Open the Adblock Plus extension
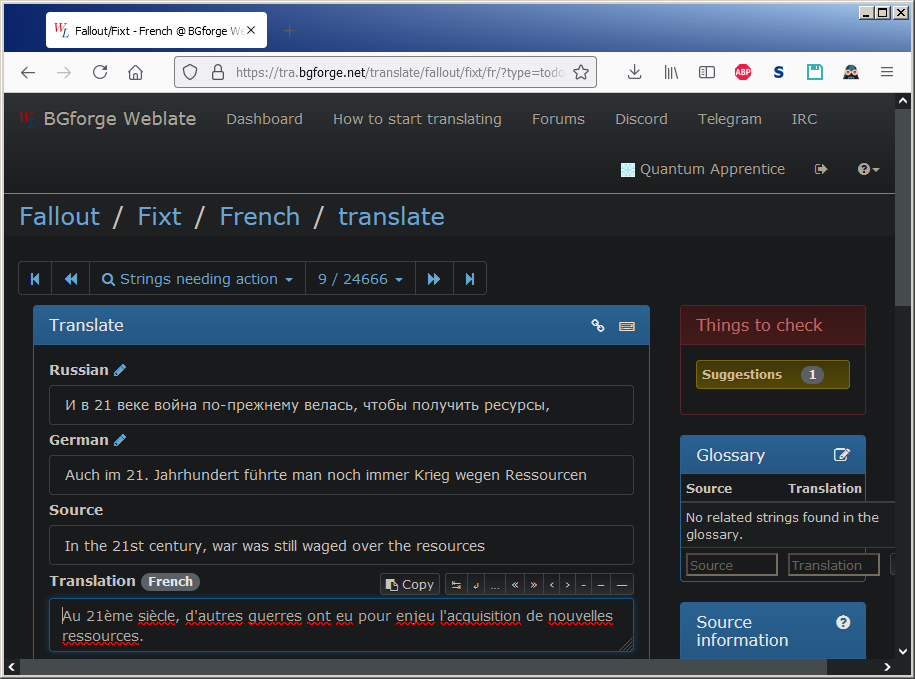 743,72
